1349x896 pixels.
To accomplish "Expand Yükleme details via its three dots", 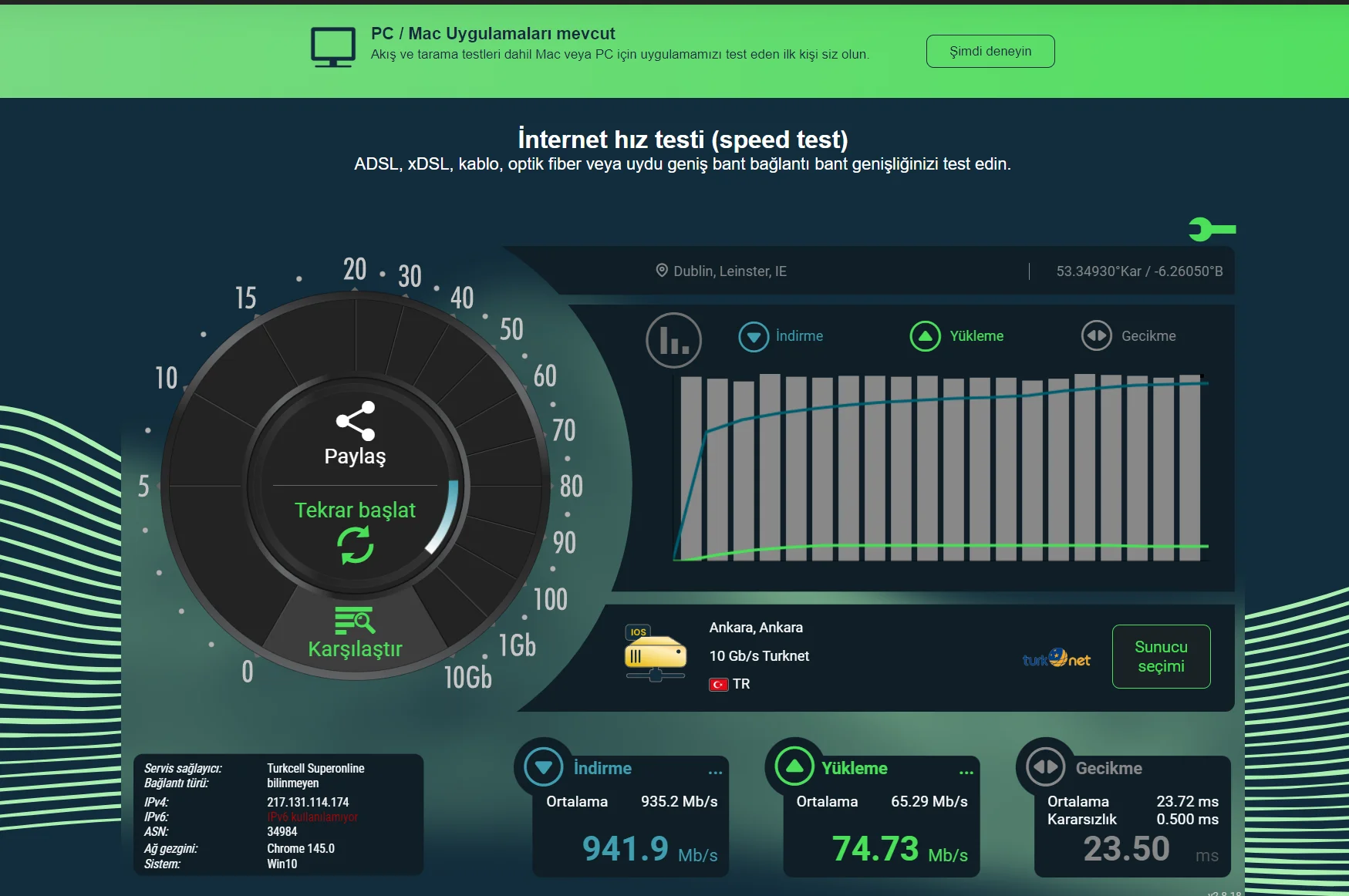I will click(x=966, y=771).
